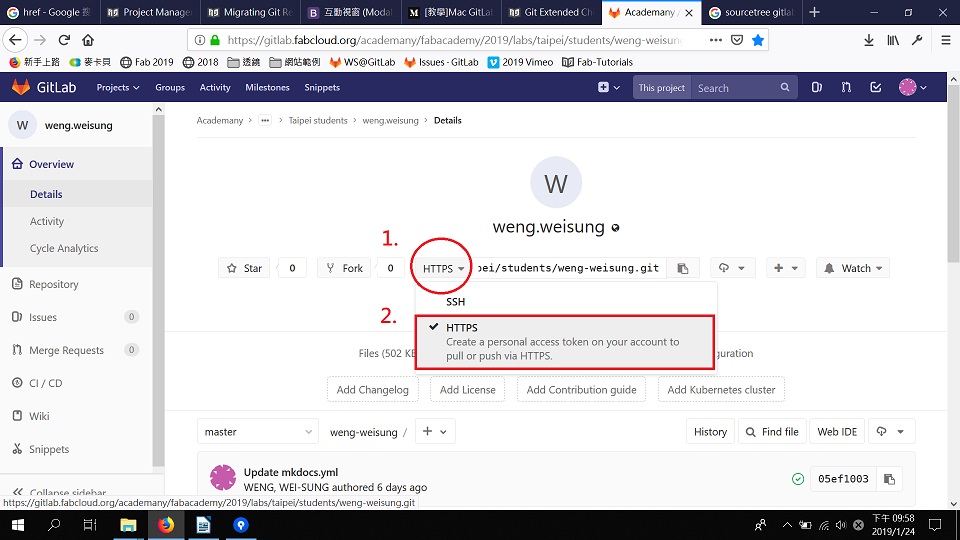Click the GitLab fox logo

tap(21, 88)
